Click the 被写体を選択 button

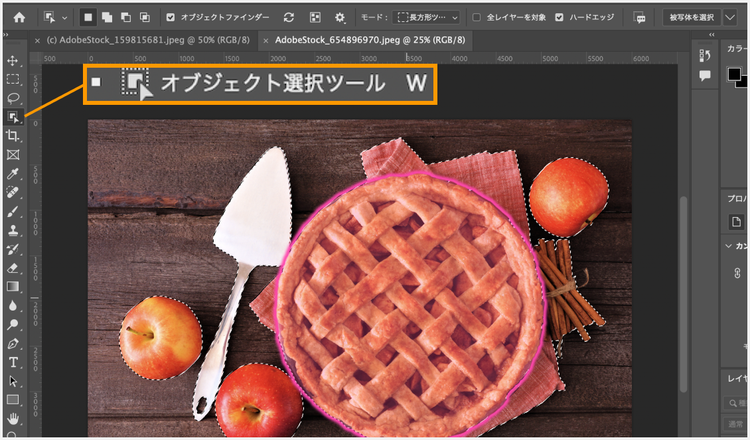[692, 17]
